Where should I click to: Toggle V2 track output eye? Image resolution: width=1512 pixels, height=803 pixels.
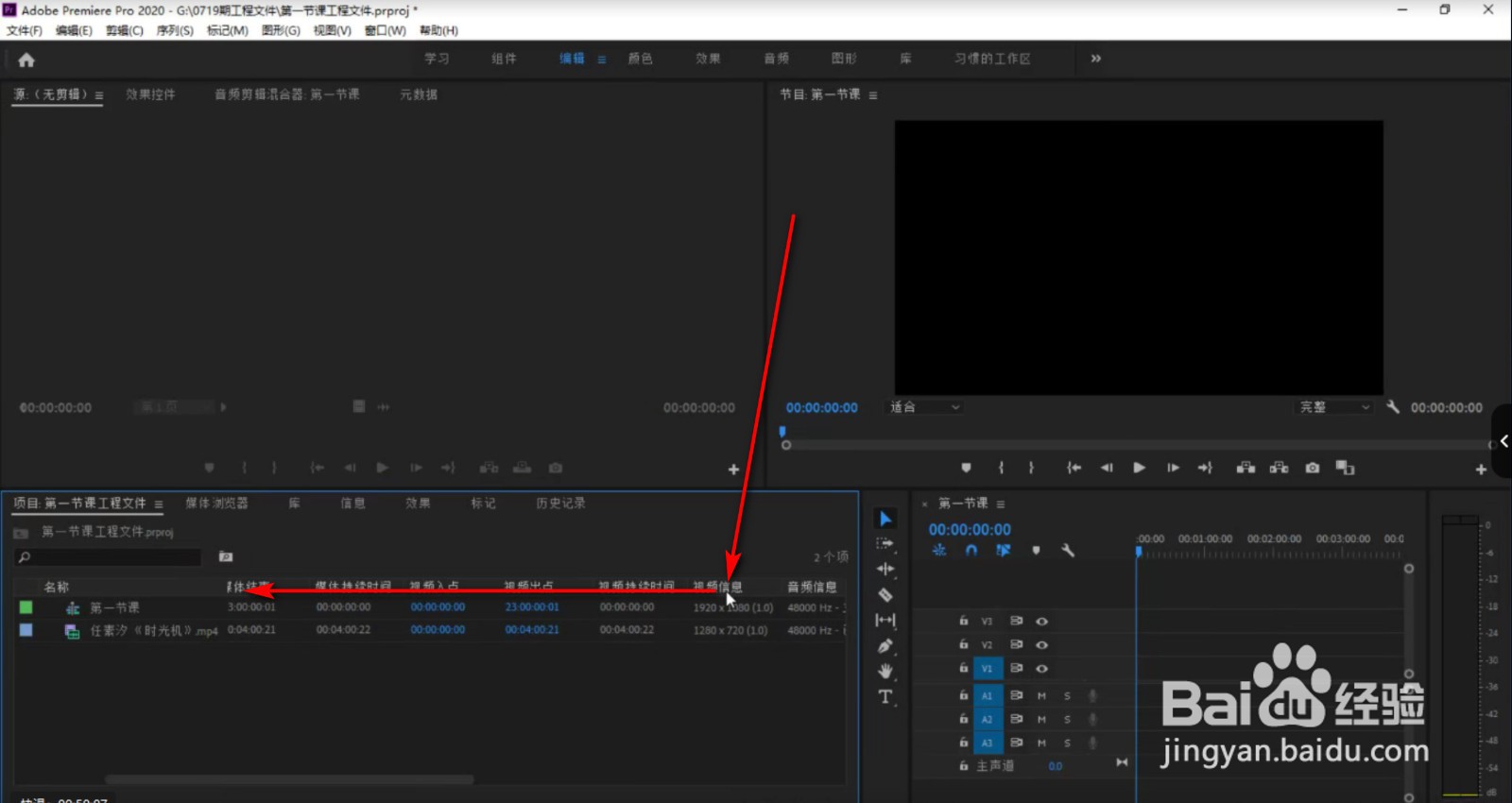click(x=1041, y=644)
